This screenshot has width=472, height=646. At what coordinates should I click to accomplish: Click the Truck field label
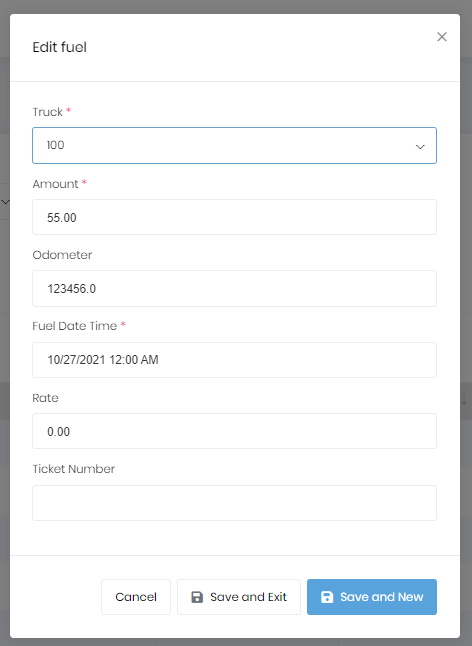click(x=48, y=112)
